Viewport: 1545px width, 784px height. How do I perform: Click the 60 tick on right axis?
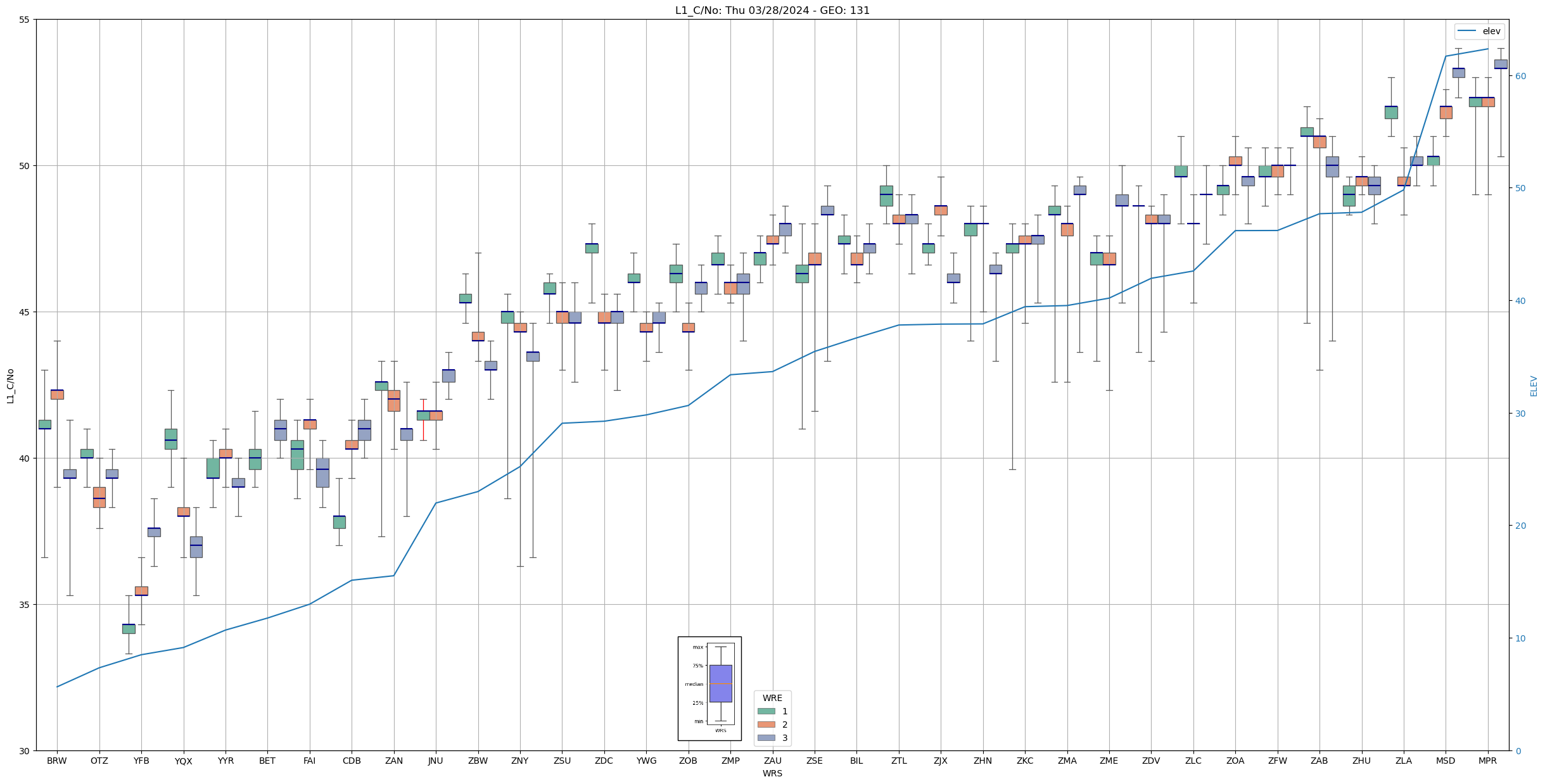click(x=1520, y=76)
